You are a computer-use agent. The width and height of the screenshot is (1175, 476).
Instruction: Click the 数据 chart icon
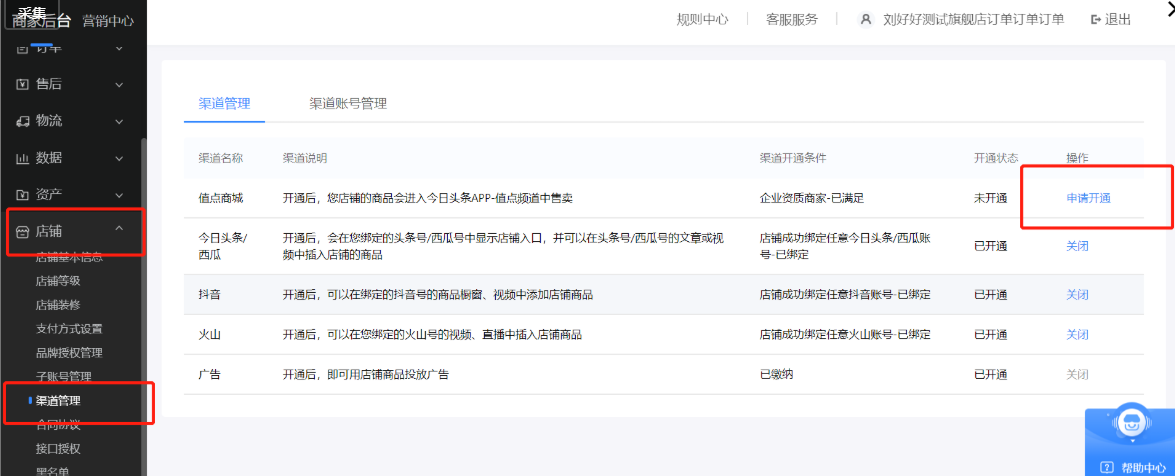tap(22, 158)
